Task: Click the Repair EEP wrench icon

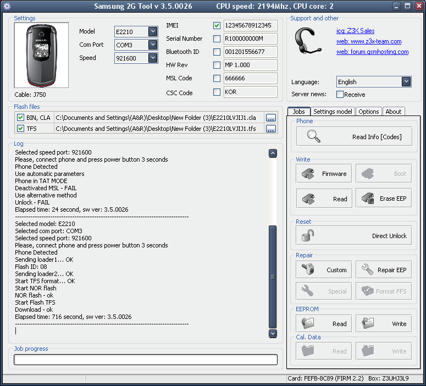Action: (x=367, y=269)
